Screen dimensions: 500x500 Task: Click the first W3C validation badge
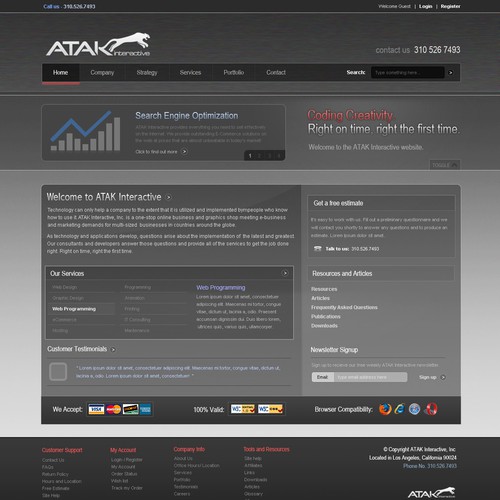click(x=243, y=409)
